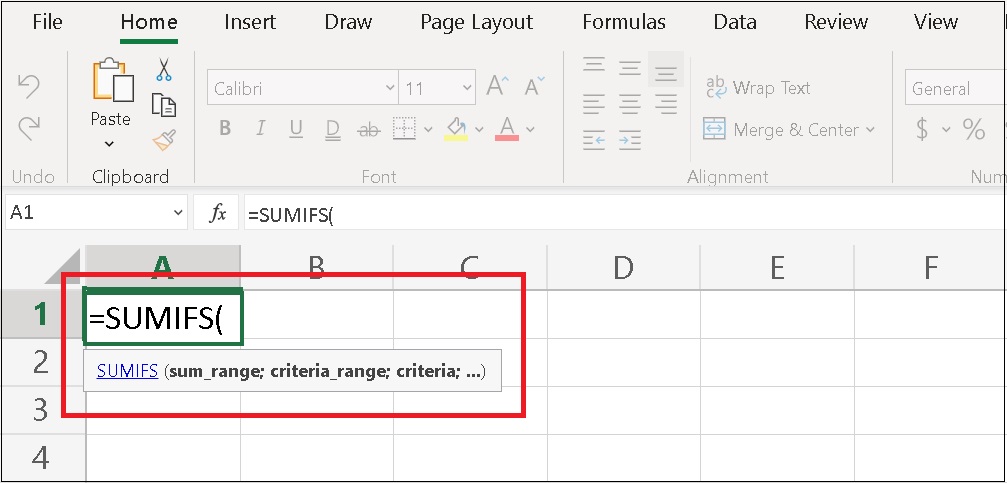
Task: Select the Format Painter brush
Action: coord(164,140)
